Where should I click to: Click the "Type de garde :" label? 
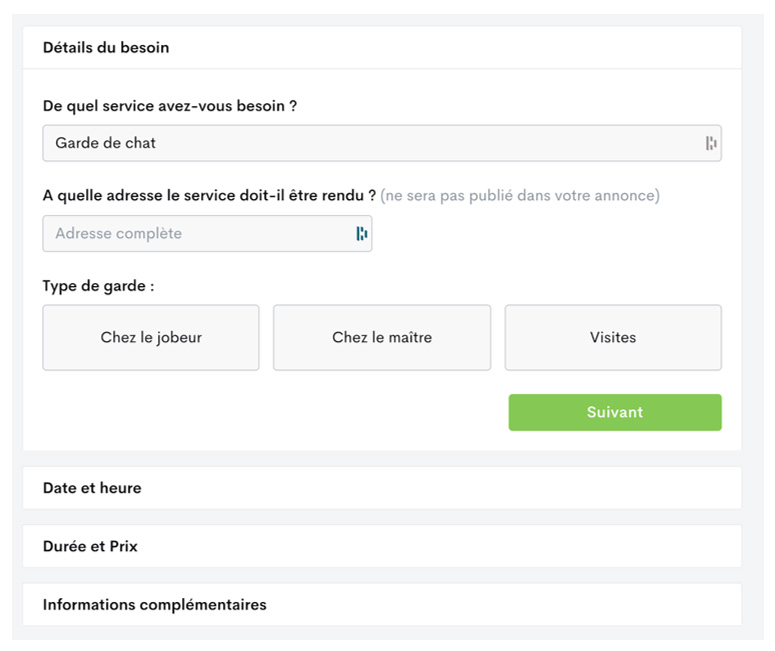pyautogui.click(x=98, y=286)
